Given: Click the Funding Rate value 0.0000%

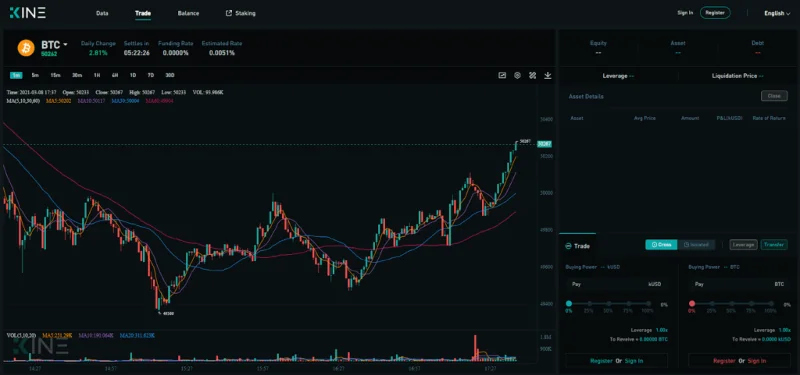Looking at the screenshot, I should [176, 53].
